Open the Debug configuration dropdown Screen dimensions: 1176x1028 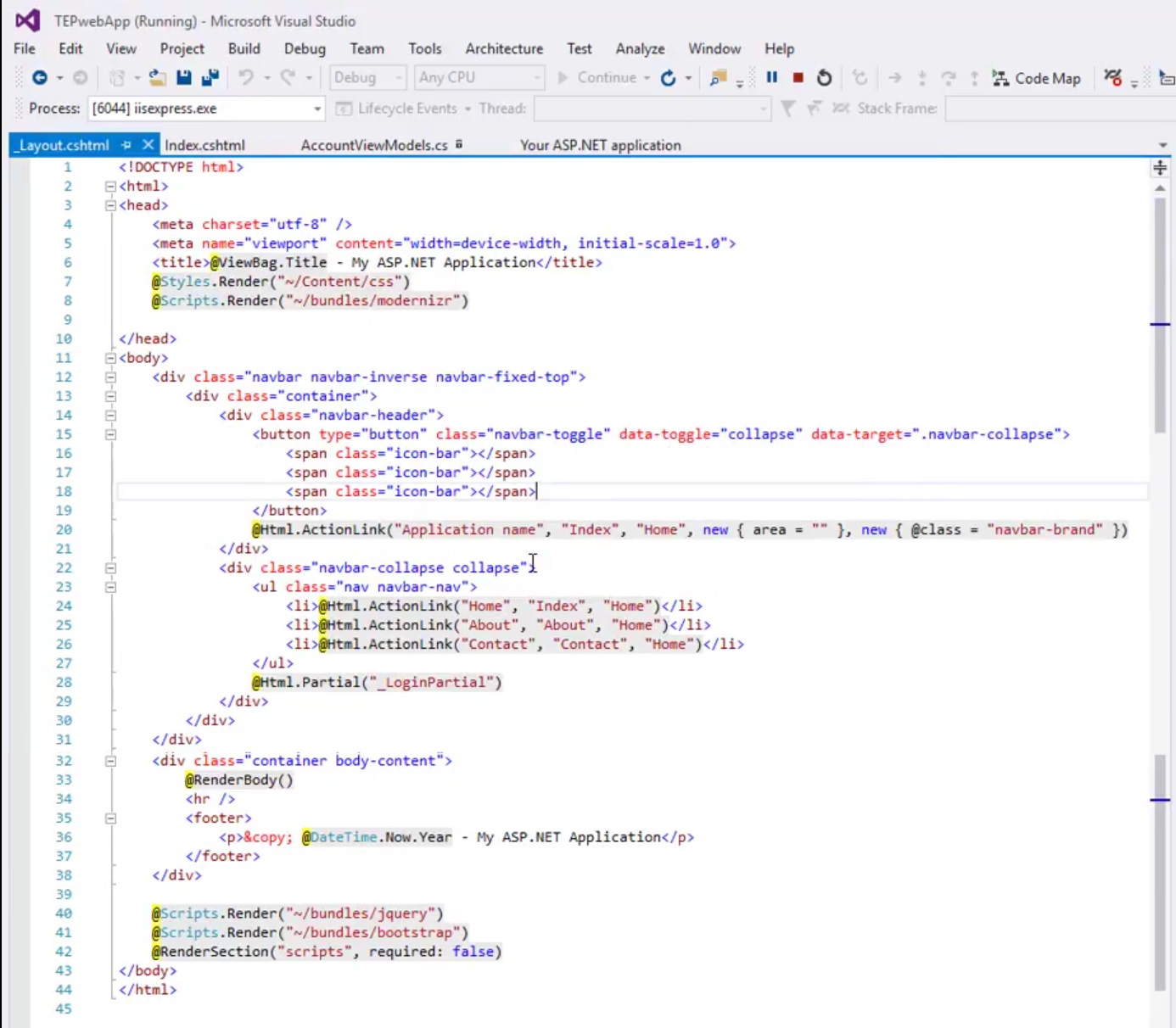coord(367,78)
